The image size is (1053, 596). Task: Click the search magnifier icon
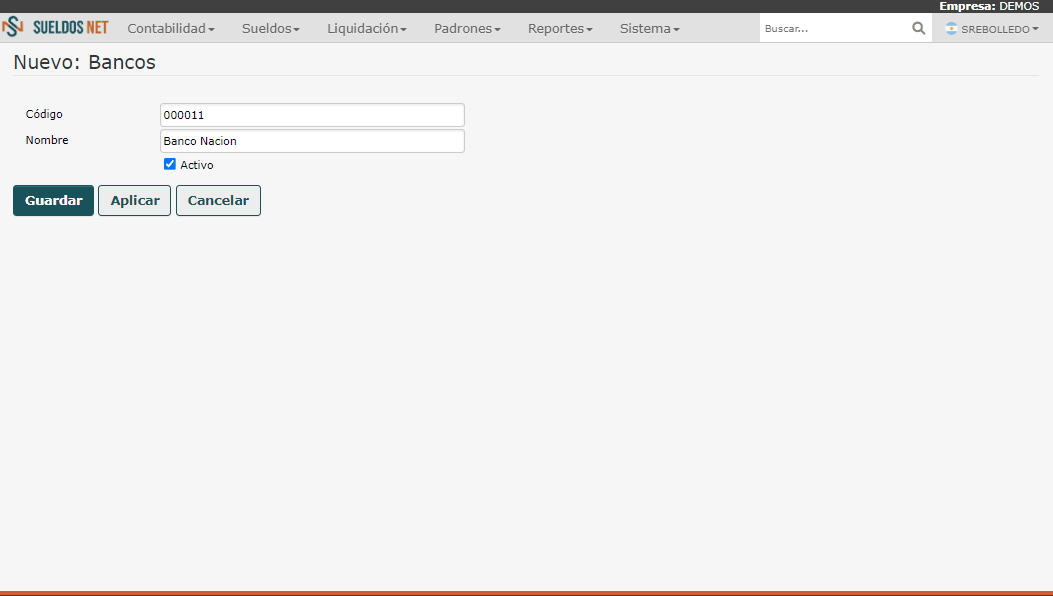[918, 28]
